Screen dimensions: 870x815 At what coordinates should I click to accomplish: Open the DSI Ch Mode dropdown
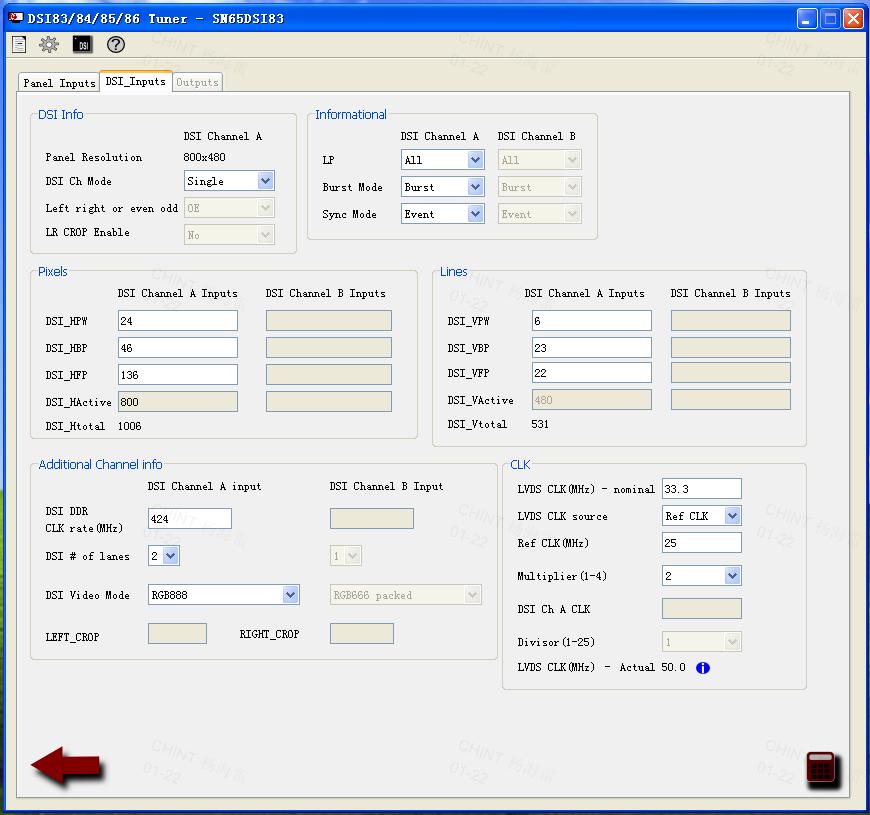(x=229, y=181)
